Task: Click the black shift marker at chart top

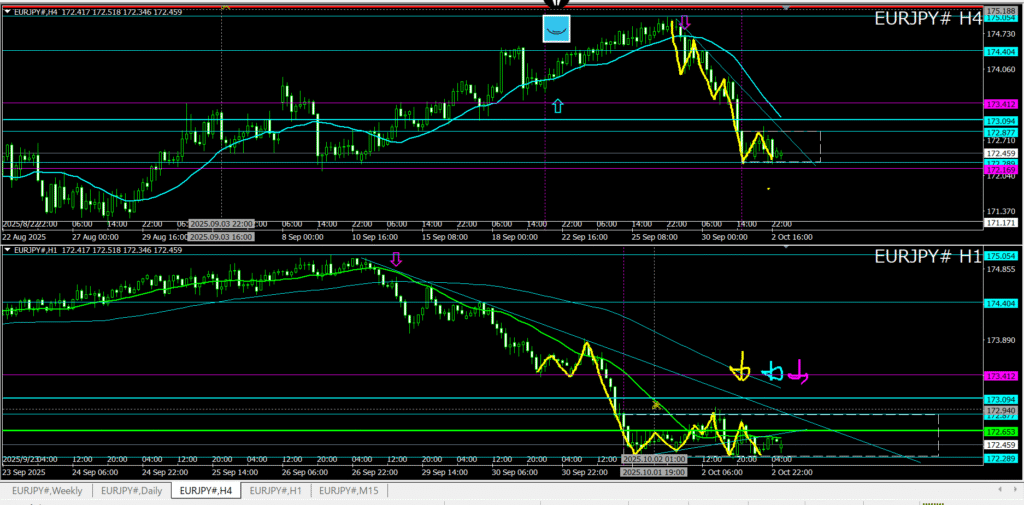Action: coord(555,4)
